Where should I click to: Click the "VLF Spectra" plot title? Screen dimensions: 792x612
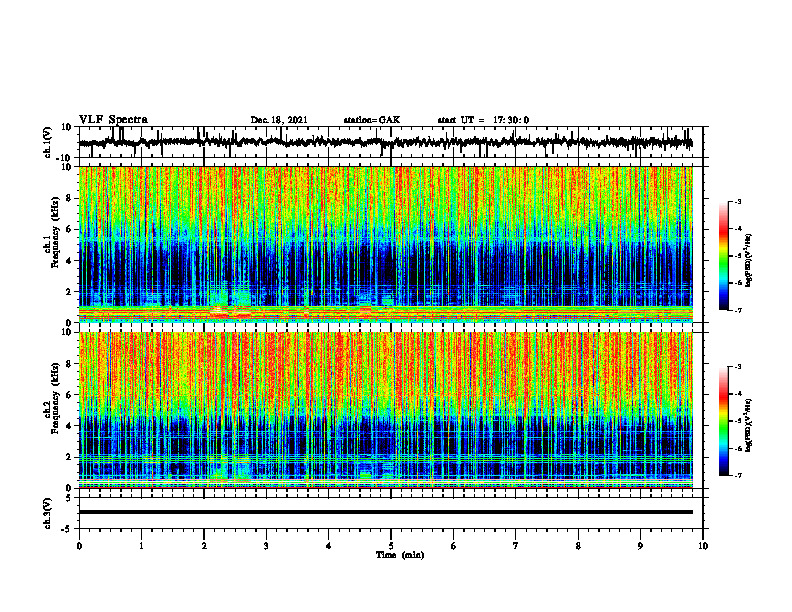113,120
